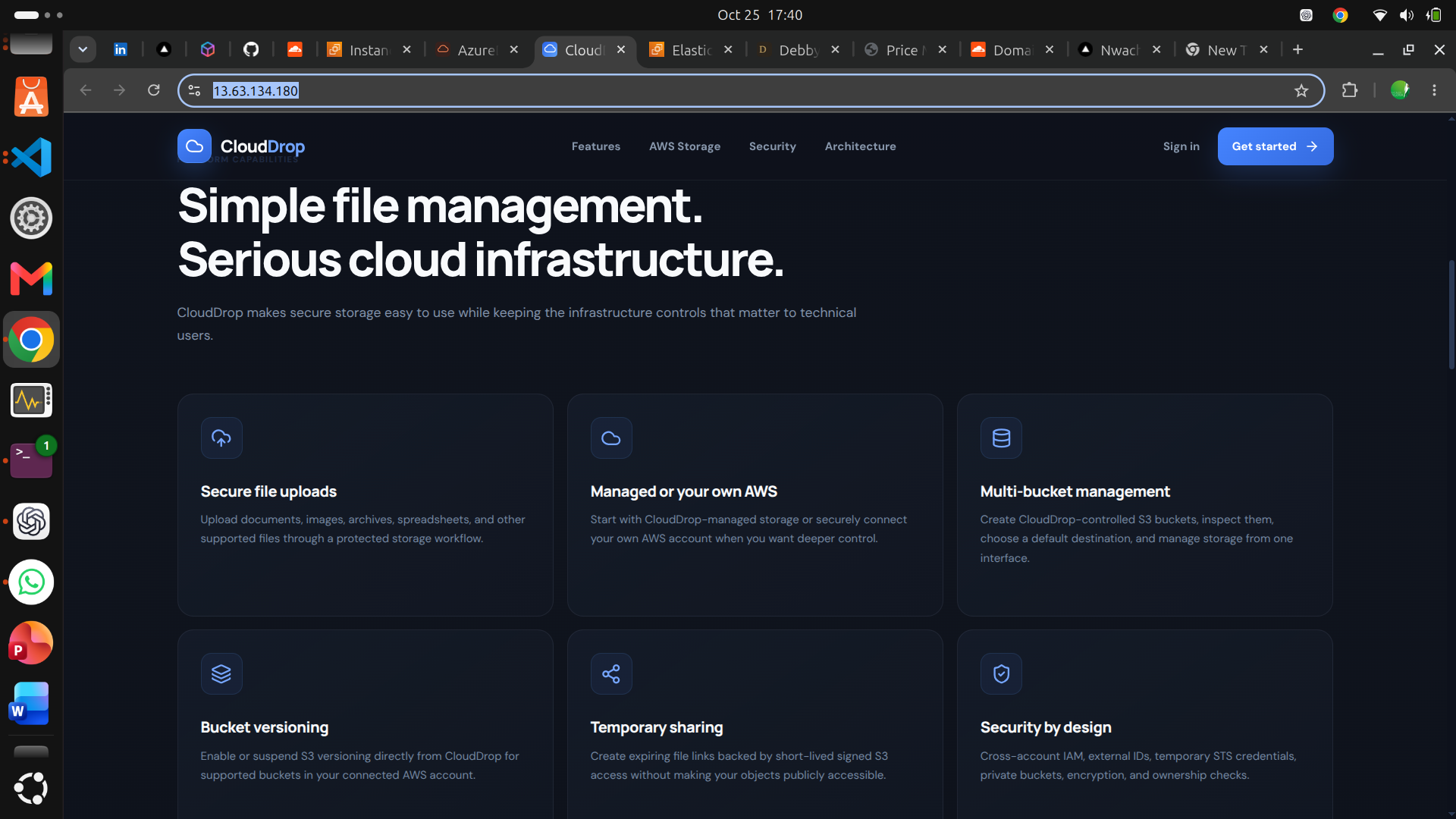Click the page vertical scrollbar
1456x819 pixels.
[1451, 315]
